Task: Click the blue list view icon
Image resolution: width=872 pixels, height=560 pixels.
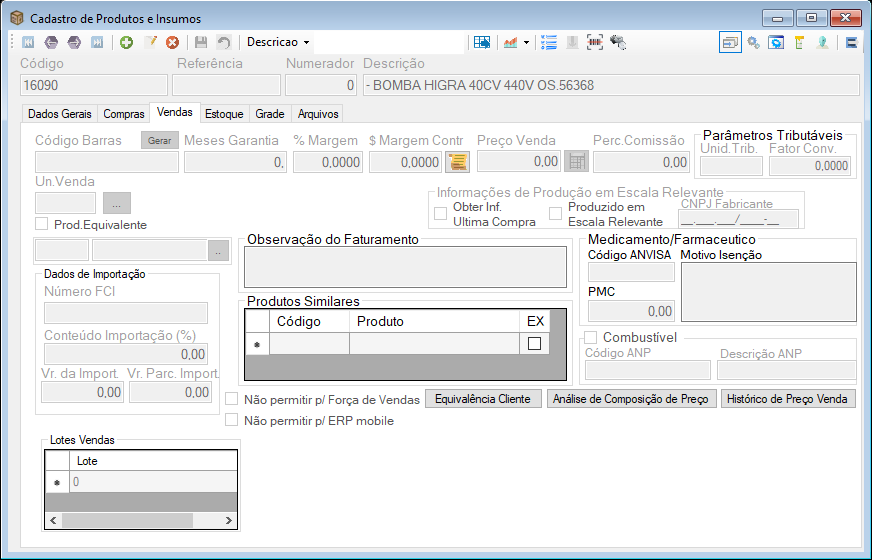Action: tap(549, 42)
